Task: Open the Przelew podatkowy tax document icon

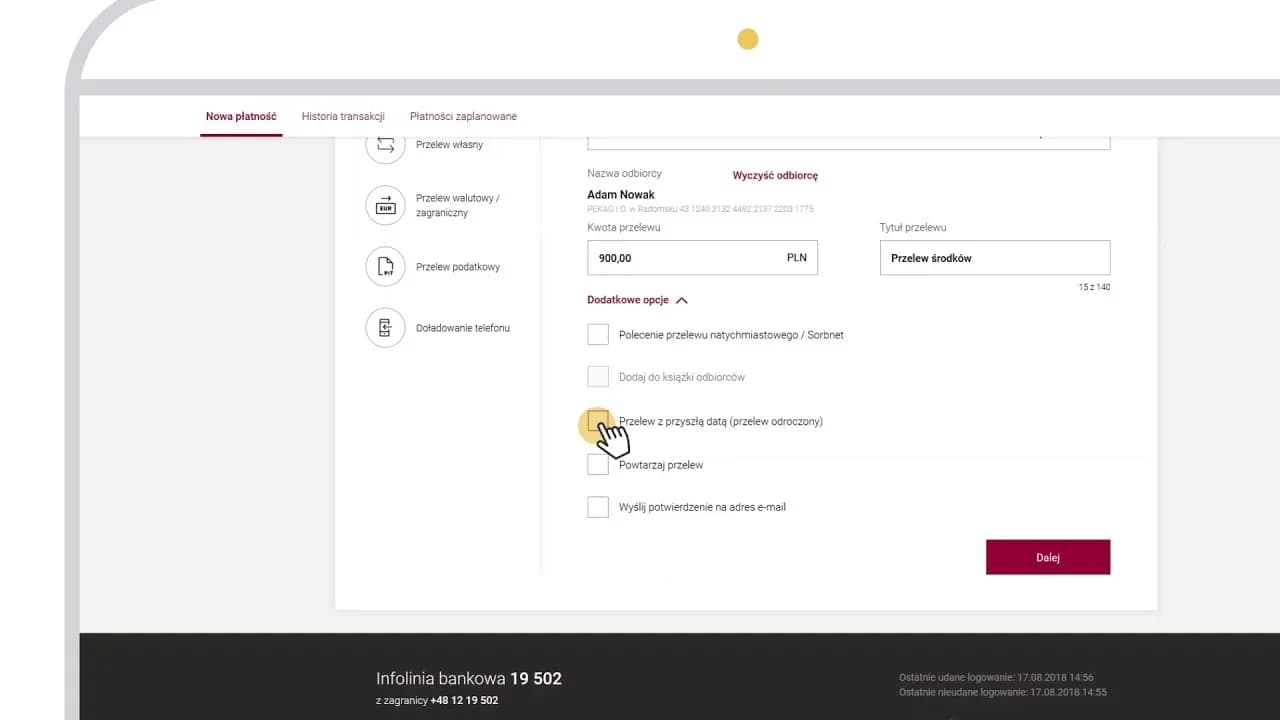Action: [x=385, y=267]
